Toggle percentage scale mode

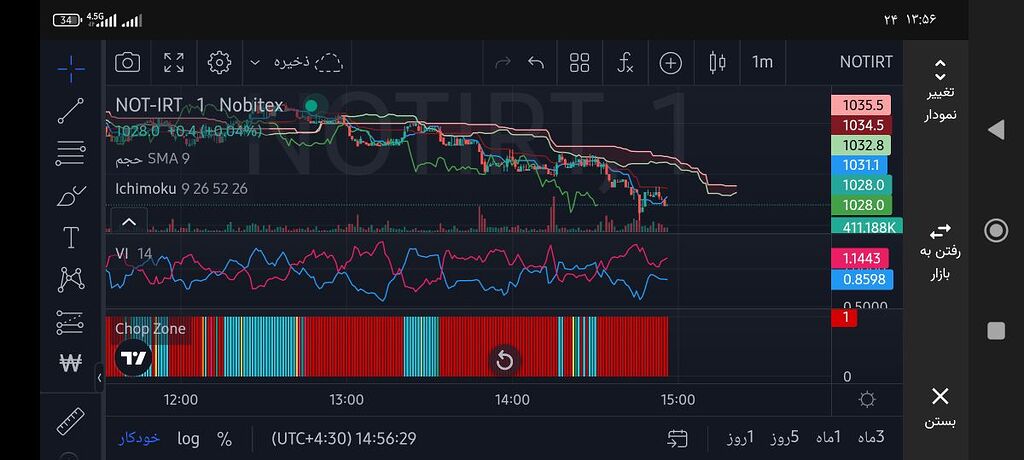(x=224, y=438)
